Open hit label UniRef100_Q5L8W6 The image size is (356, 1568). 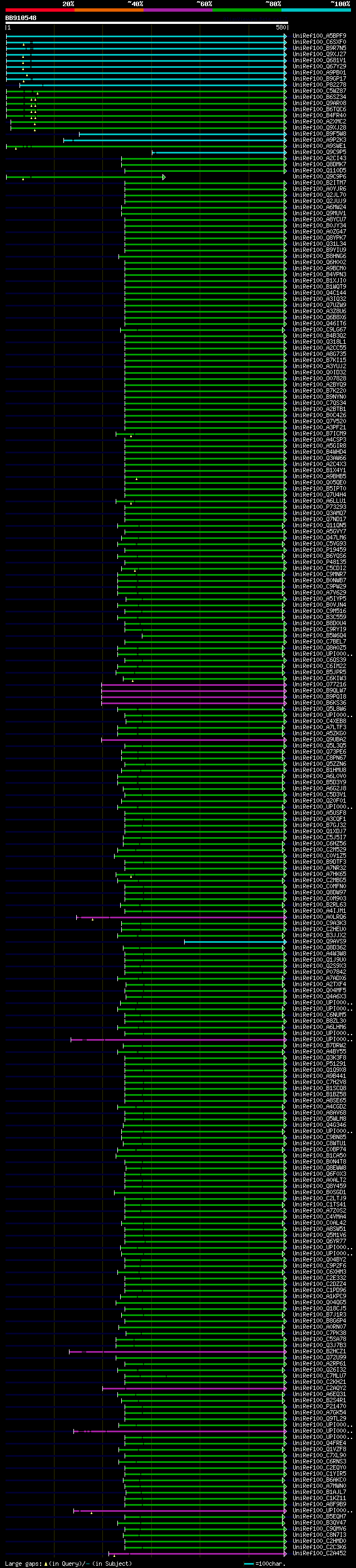click(x=319, y=709)
